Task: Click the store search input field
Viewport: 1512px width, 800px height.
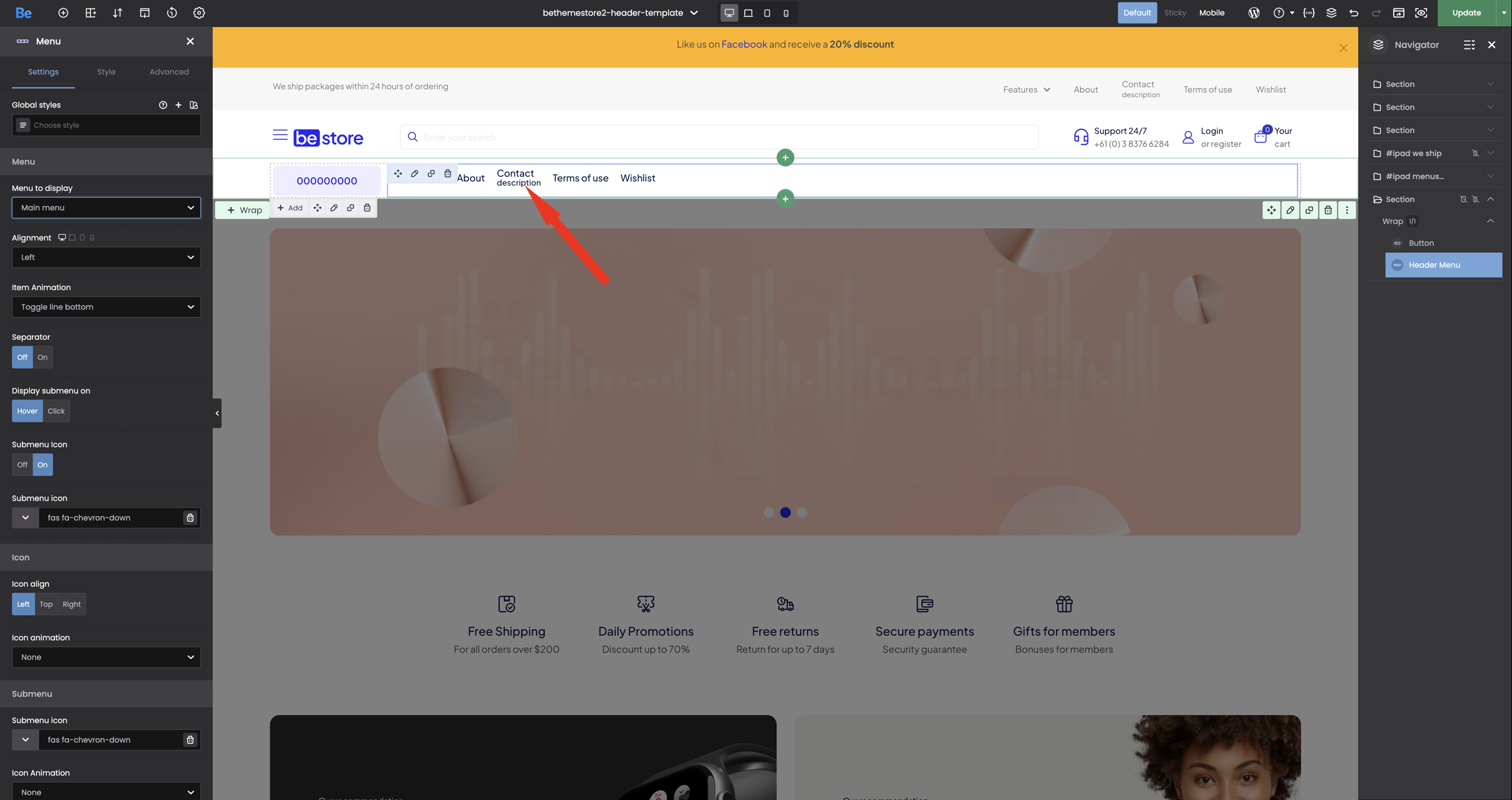Action: (x=719, y=137)
